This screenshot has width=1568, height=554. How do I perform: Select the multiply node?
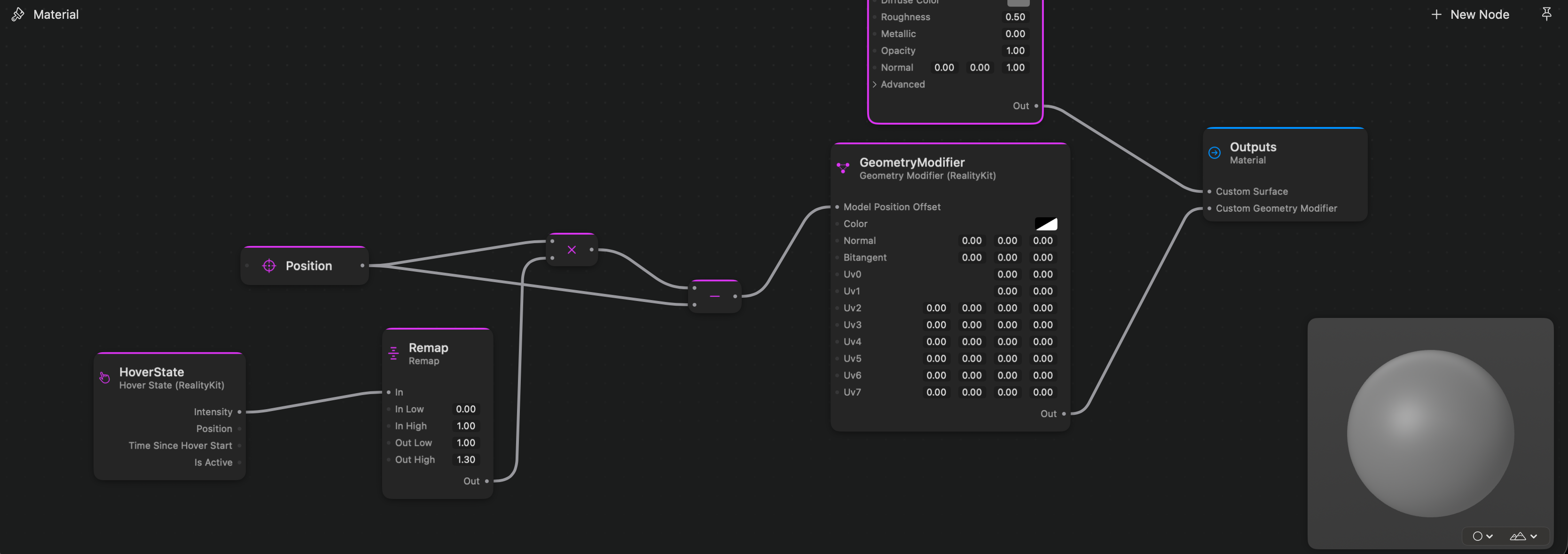click(x=572, y=250)
